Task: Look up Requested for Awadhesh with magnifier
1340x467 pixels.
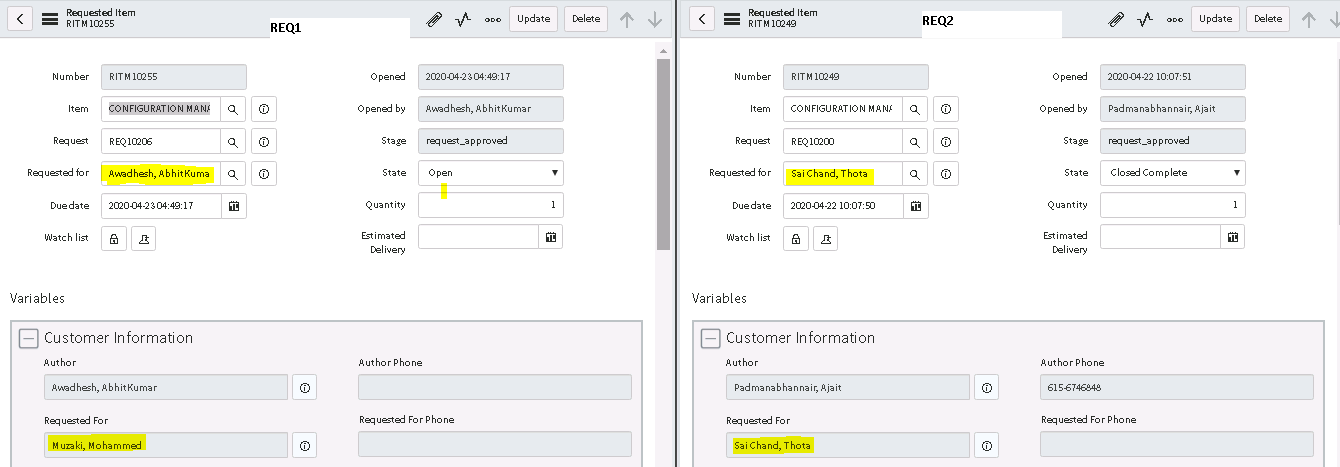Action: 232,173
